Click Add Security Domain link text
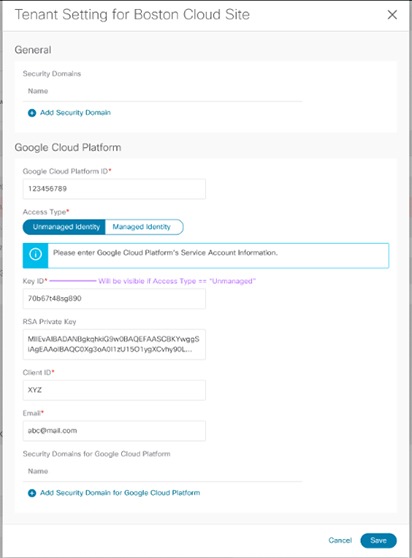The width and height of the screenshot is (412, 558). point(75,112)
